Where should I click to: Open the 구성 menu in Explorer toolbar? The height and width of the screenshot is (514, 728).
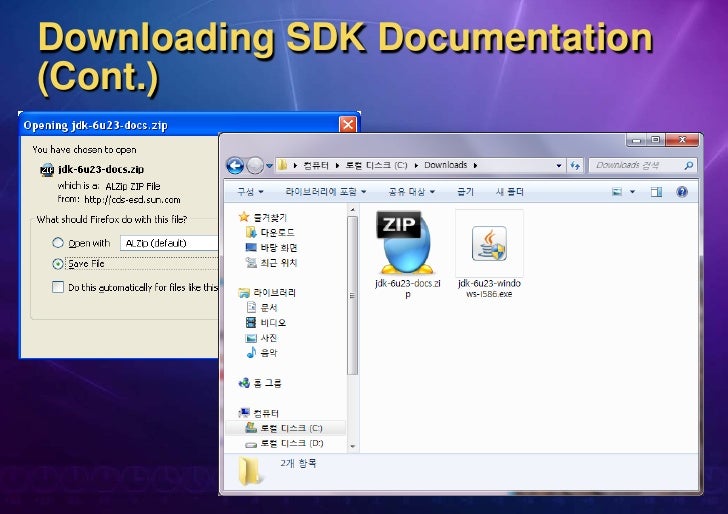[x=250, y=192]
